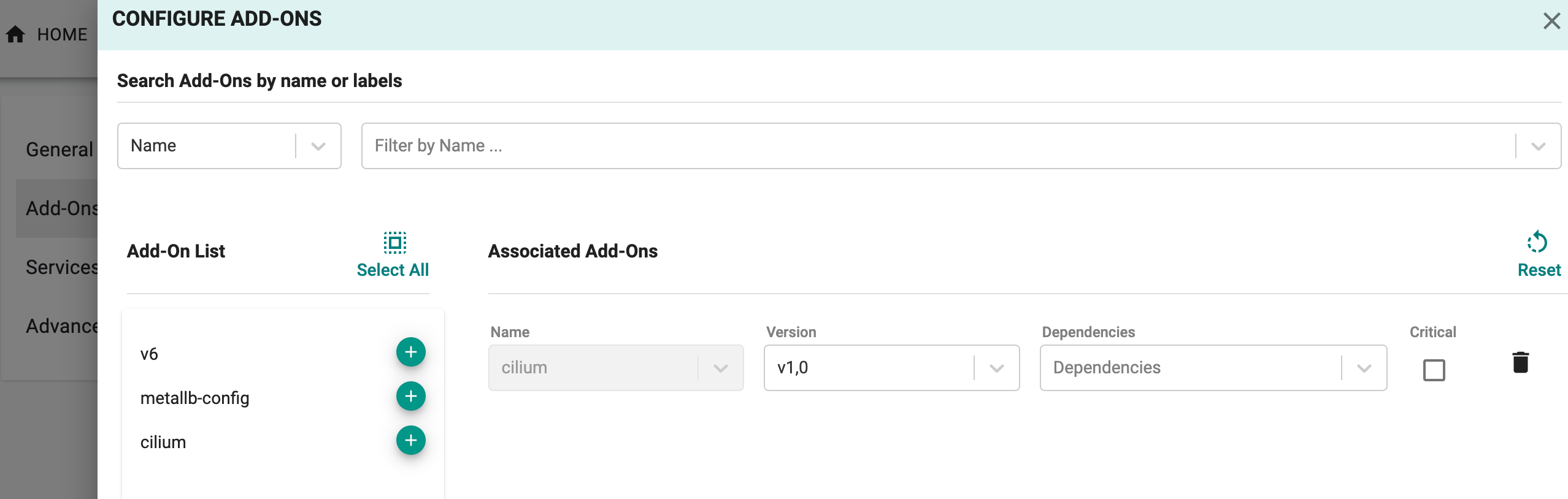Image resolution: width=1568 pixels, height=499 pixels.
Task: Click the Select All dotted-square icon
Action: coord(394,243)
